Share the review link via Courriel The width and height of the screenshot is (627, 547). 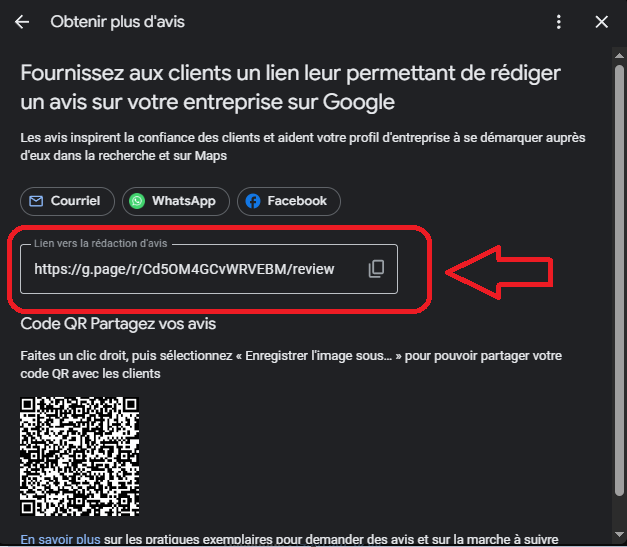[67, 201]
